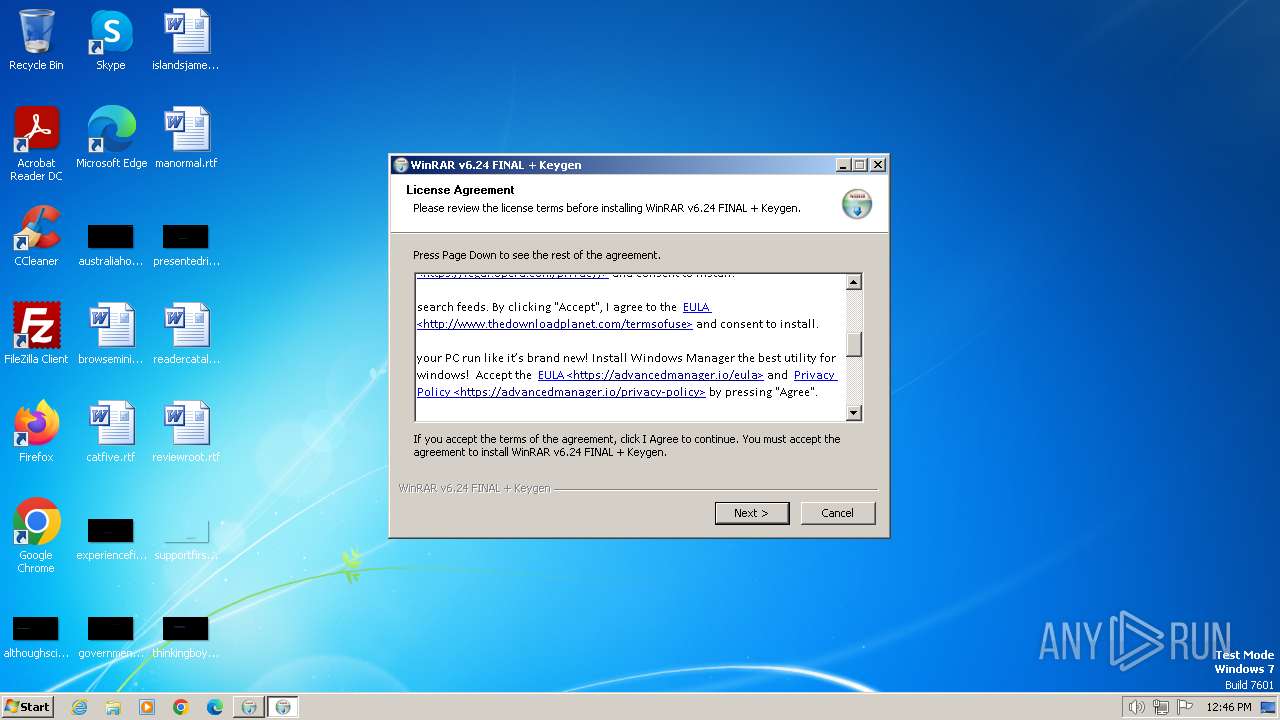
Task: Open the islandsjame document icon
Action: (x=186, y=40)
